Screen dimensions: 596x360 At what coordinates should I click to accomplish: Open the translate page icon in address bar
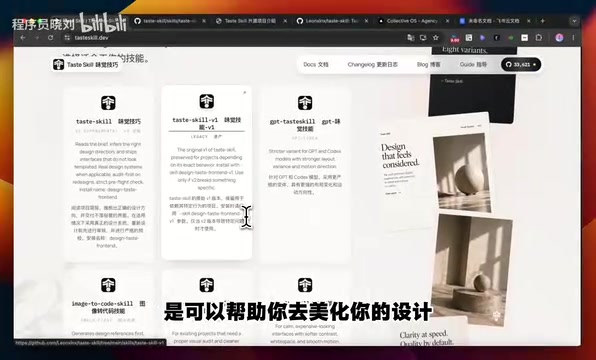point(411,38)
